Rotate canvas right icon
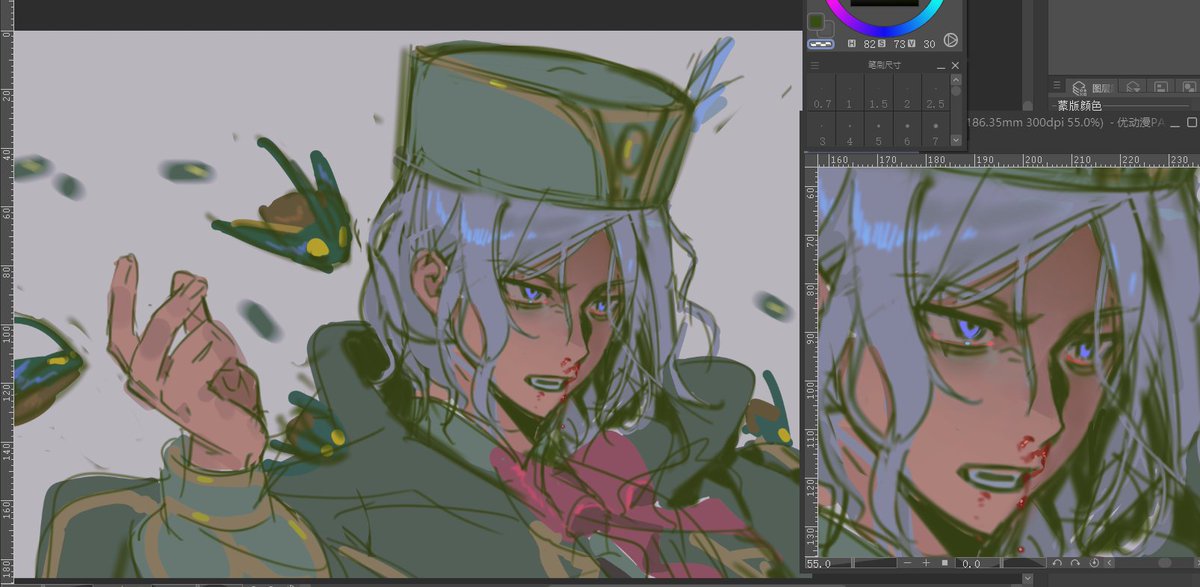 point(1075,563)
